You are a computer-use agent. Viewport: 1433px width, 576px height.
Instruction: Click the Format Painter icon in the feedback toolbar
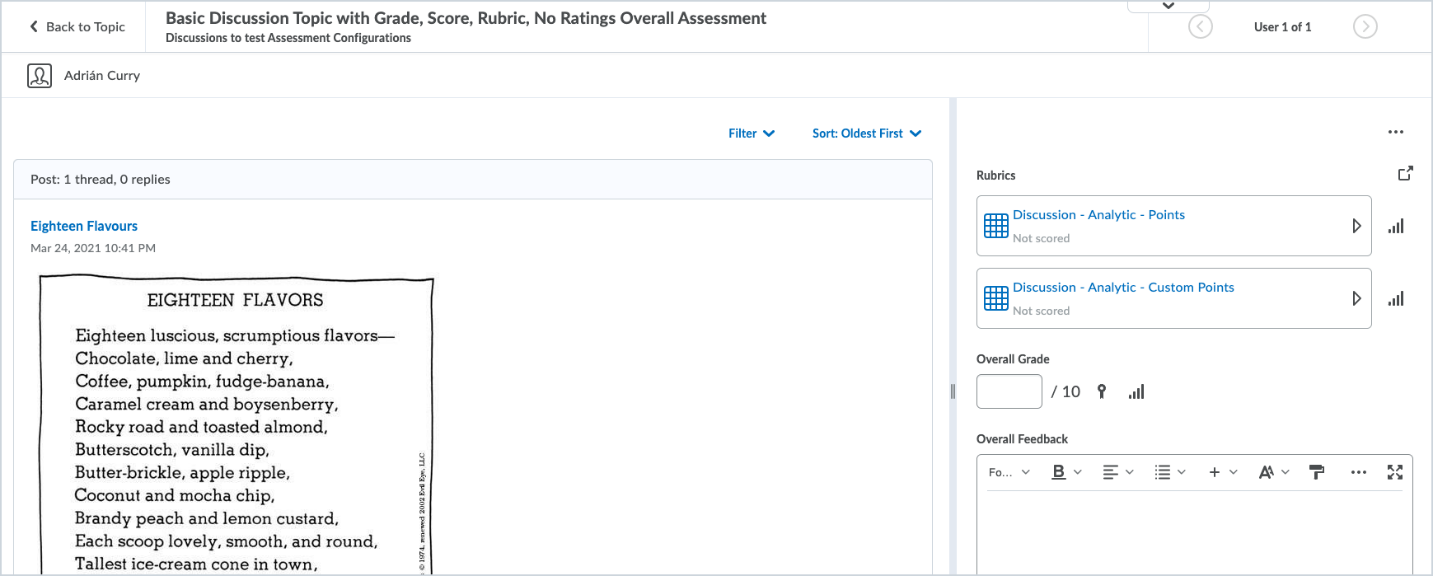(x=1316, y=471)
